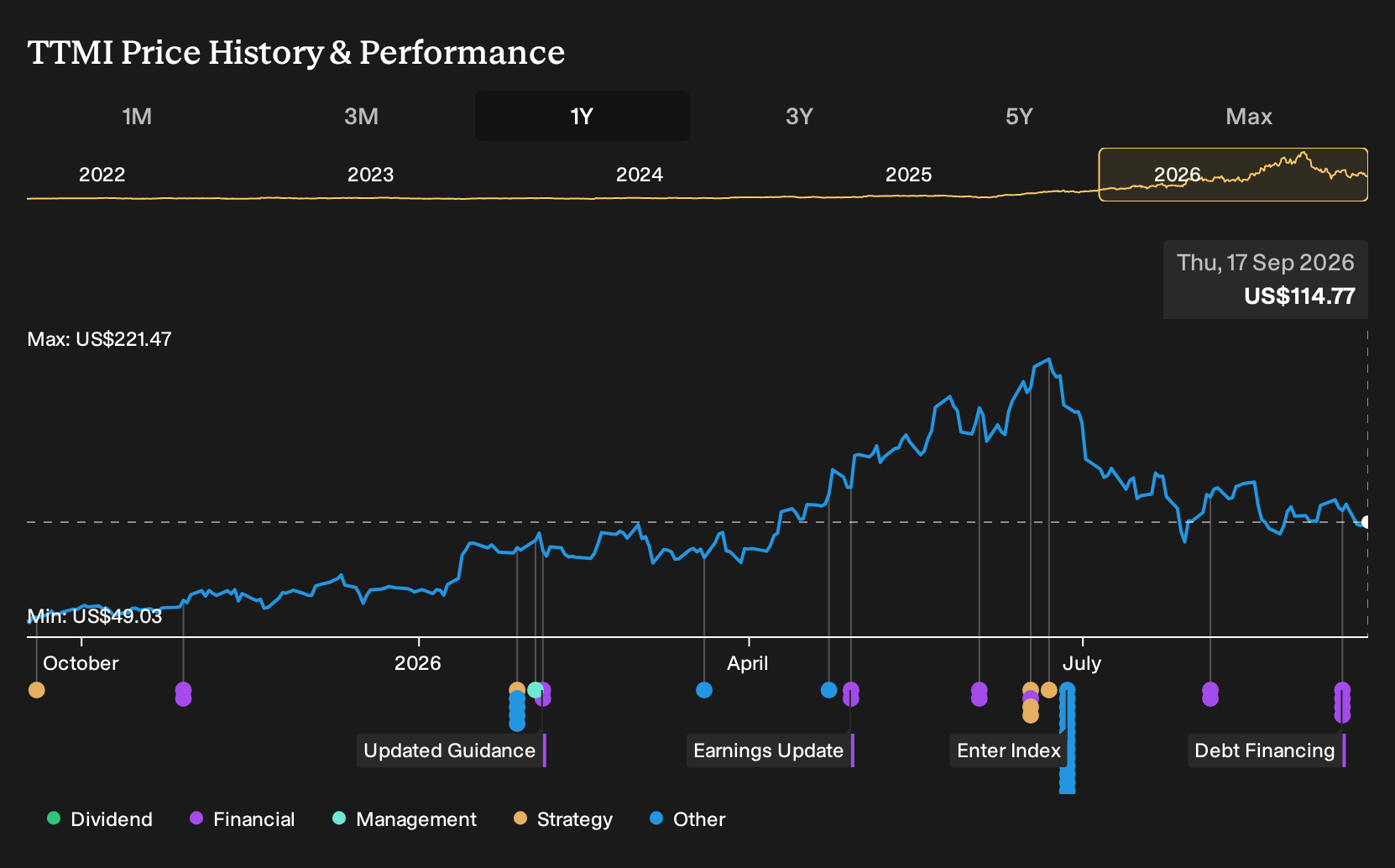
Task: Toggle the Other legend filter
Action: 687,819
